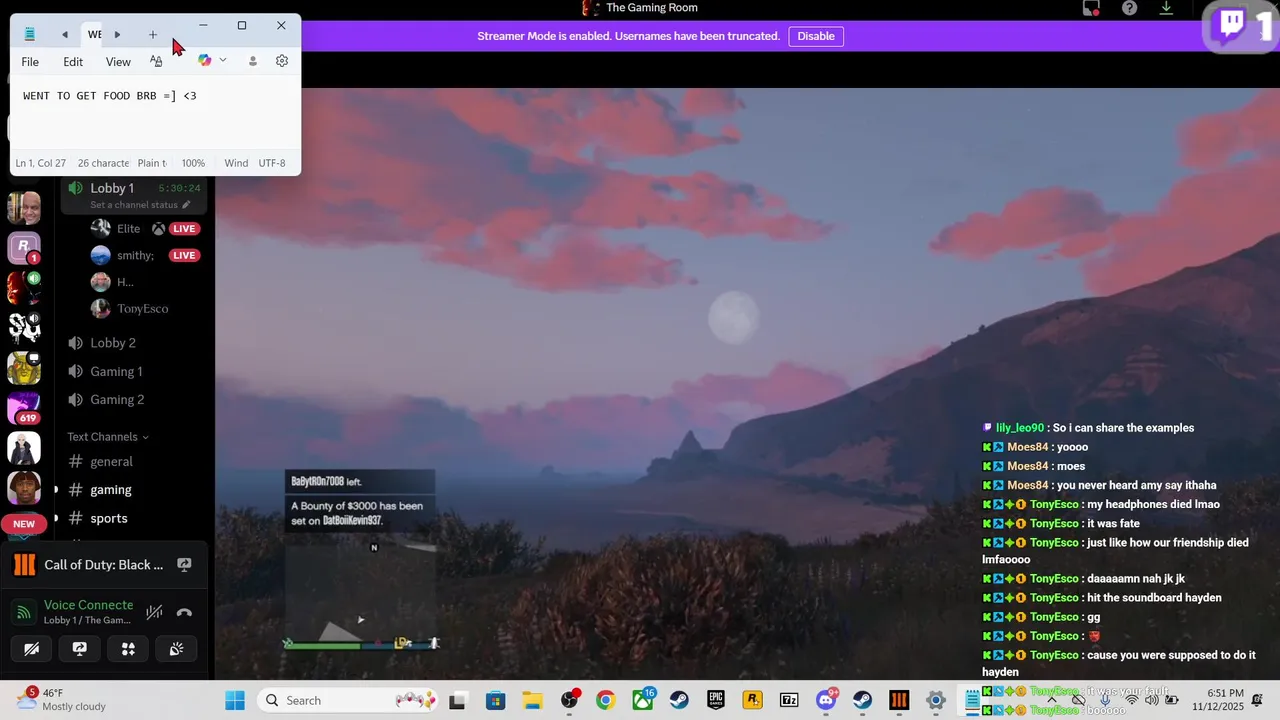Screen dimensions: 1280x720
Task: Click Share Your Screen button in bottom voice controls
Action: (x=80, y=649)
